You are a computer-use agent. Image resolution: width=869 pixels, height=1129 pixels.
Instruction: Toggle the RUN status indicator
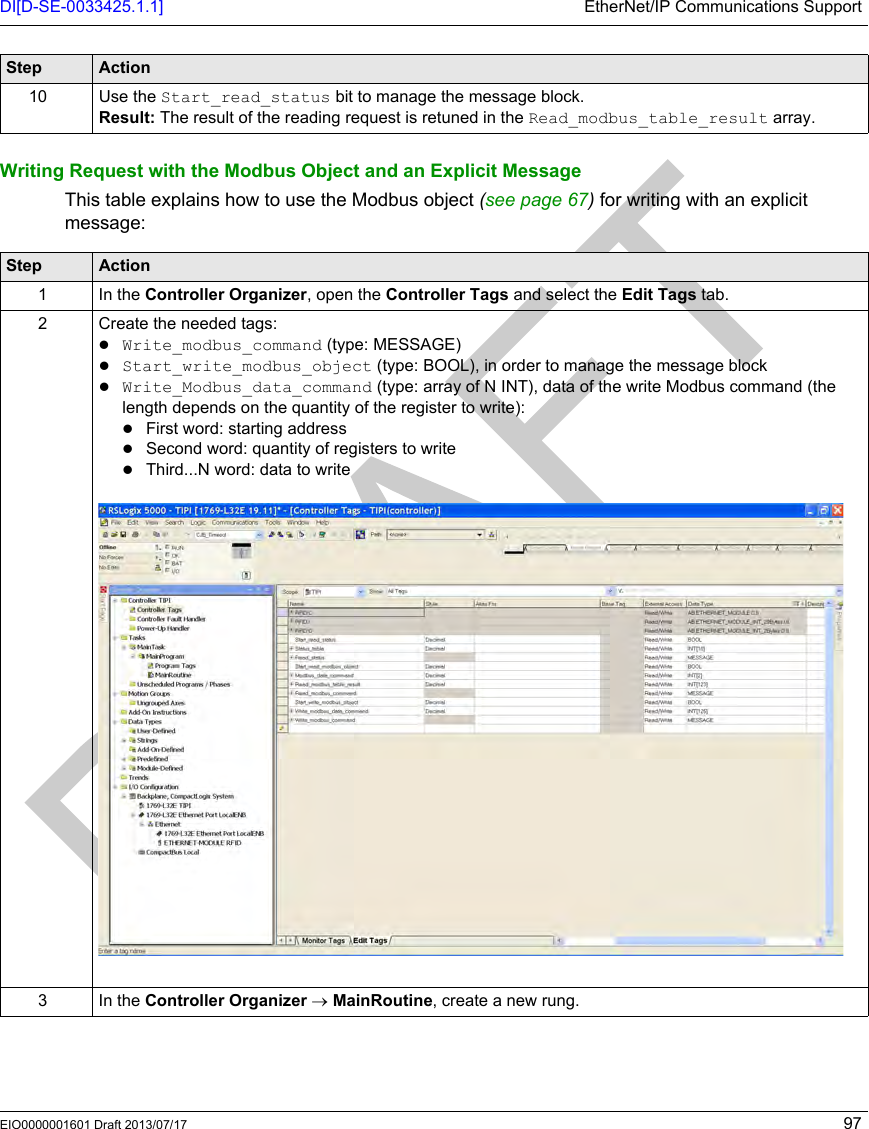tap(174, 548)
